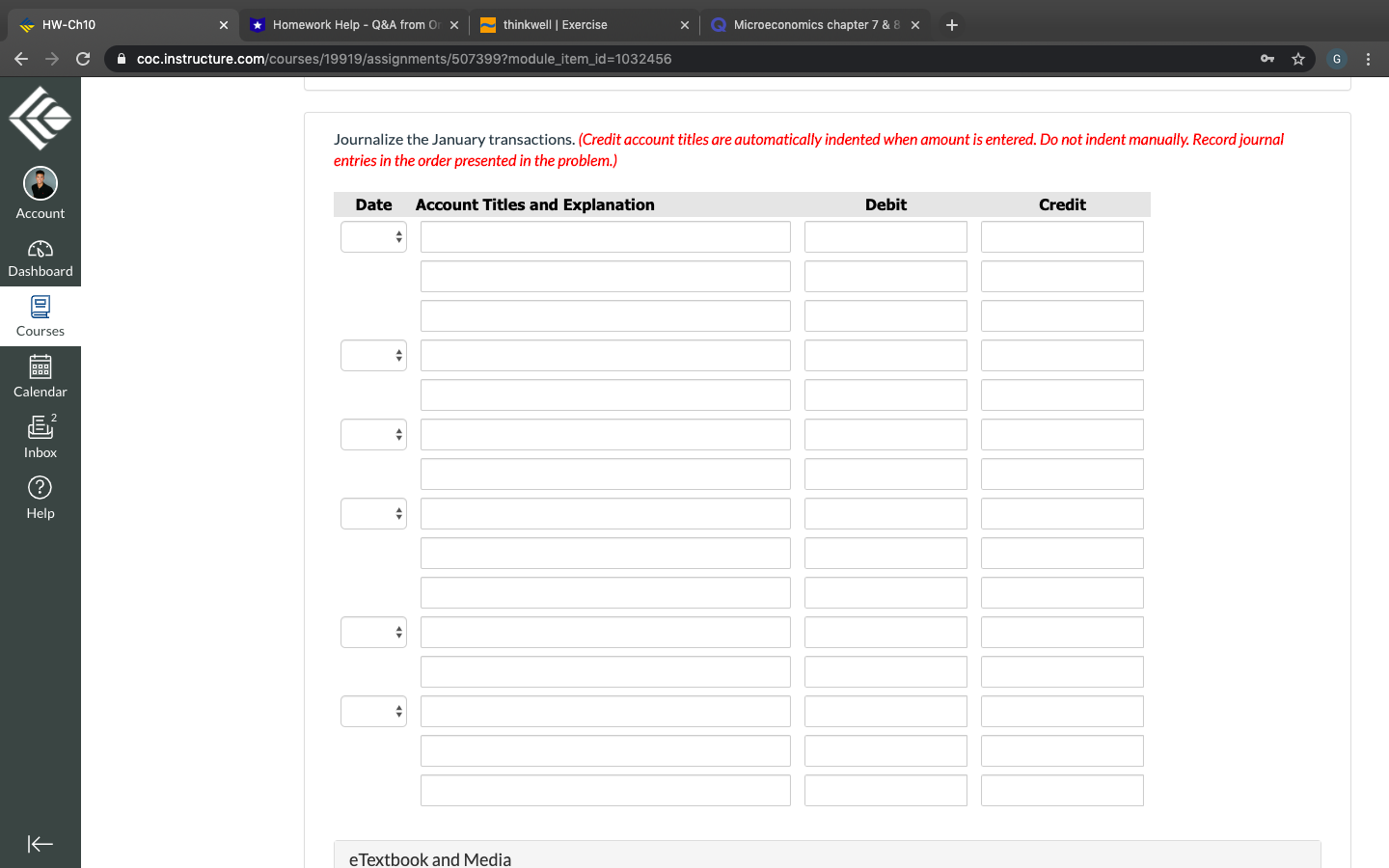The width and height of the screenshot is (1389, 868).
Task: Open a new browser tab
Action: [x=951, y=24]
